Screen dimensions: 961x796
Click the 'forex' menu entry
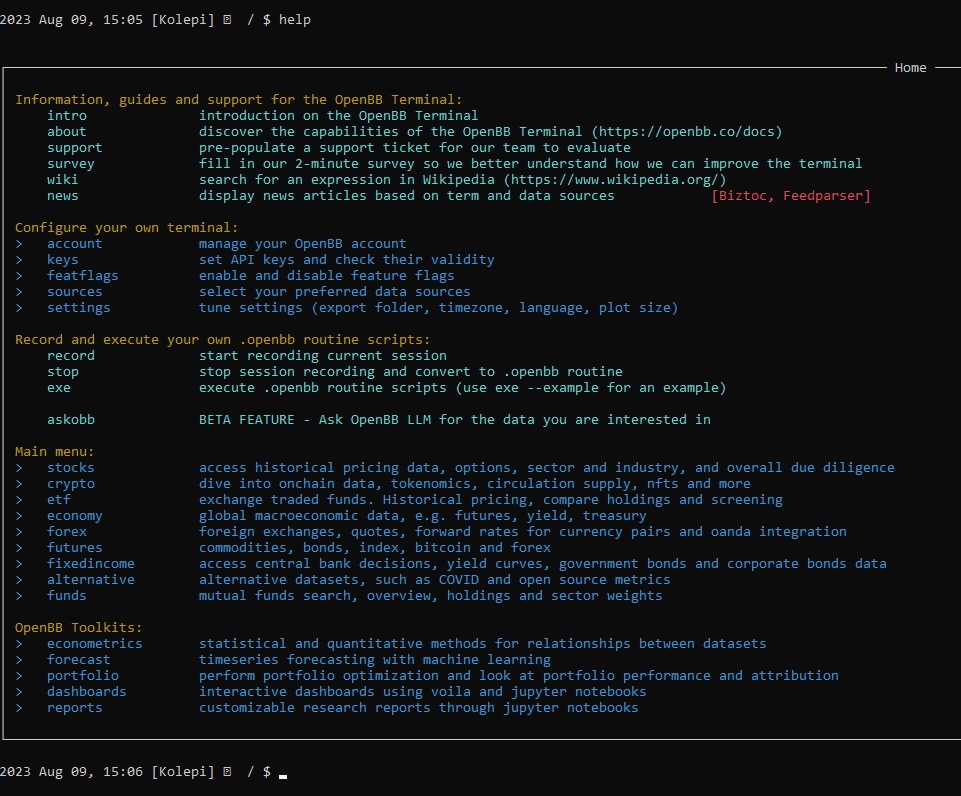[67, 531]
